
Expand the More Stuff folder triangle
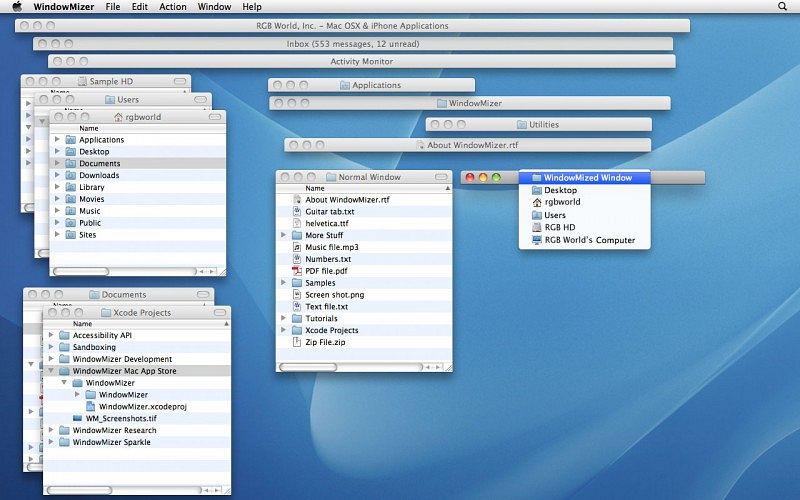coord(284,236)
